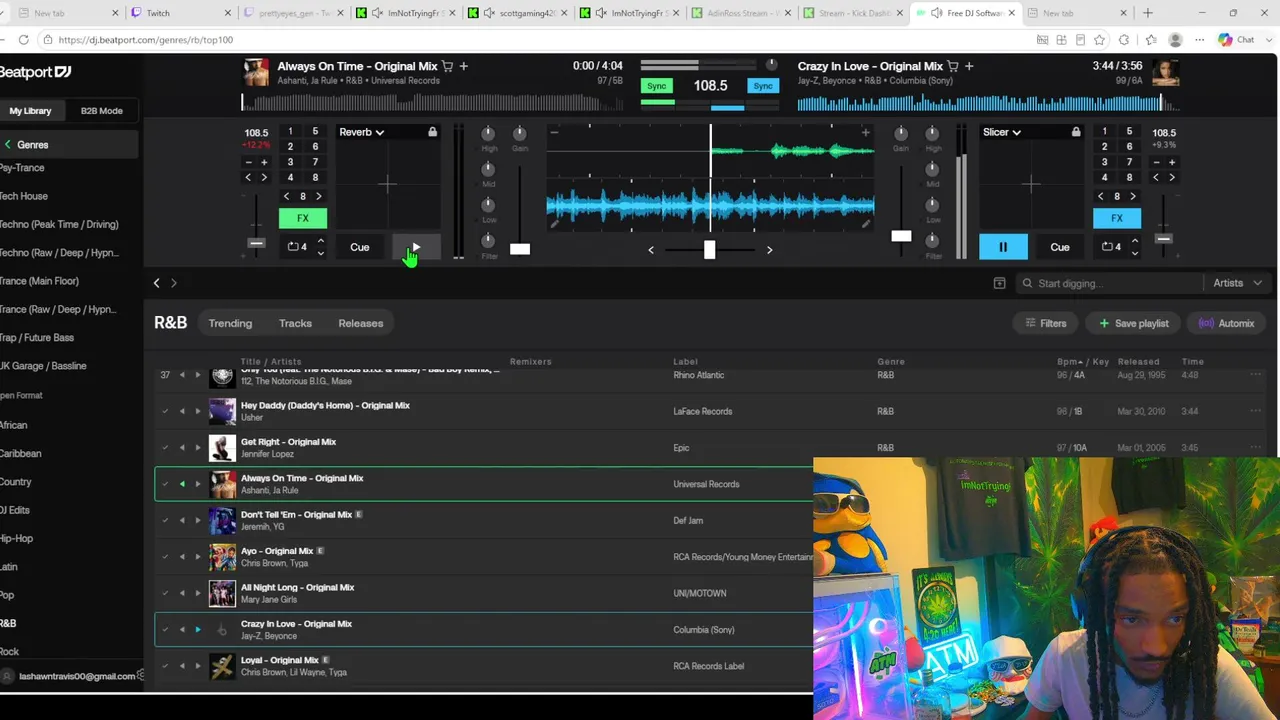Go back in library navigation
The height and width of the screenshot is (720, 1280).
click(156, 283)
